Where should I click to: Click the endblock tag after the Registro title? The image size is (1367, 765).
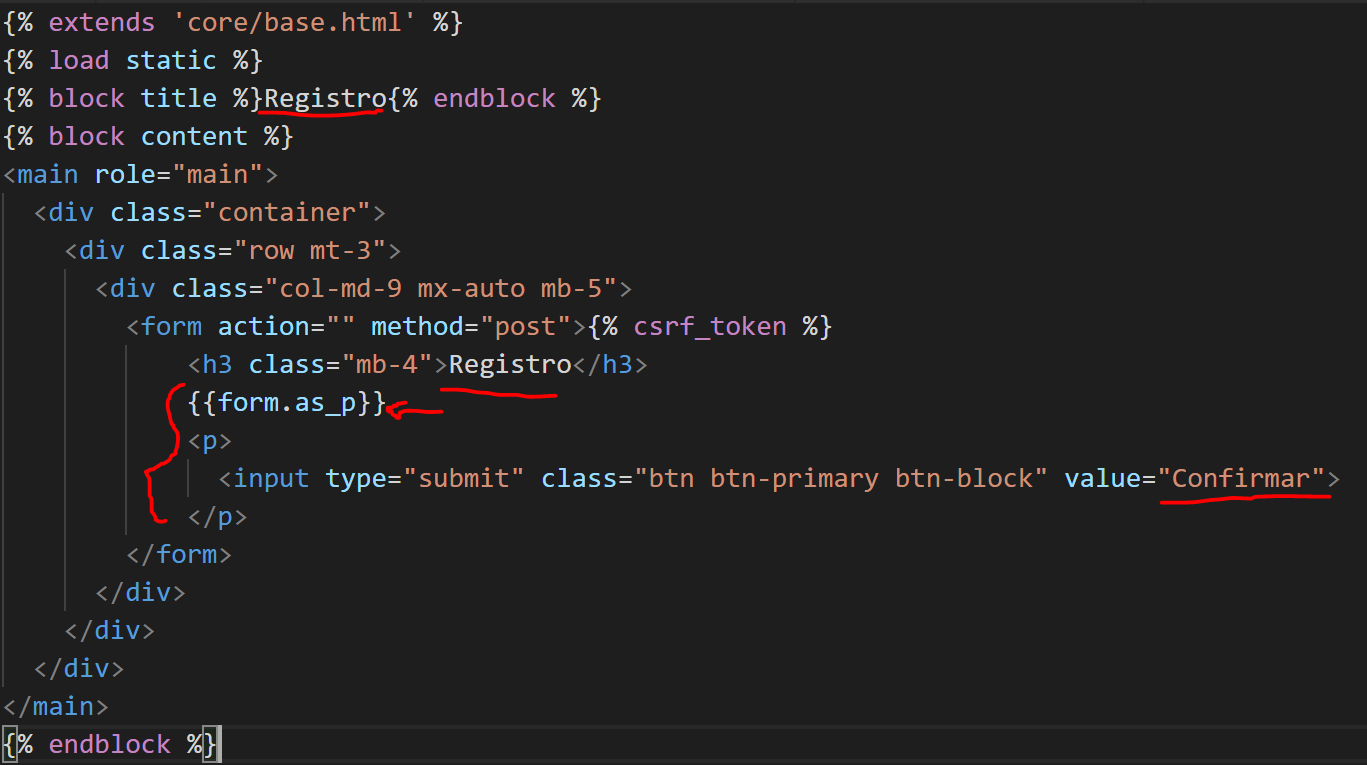point(494,98)
